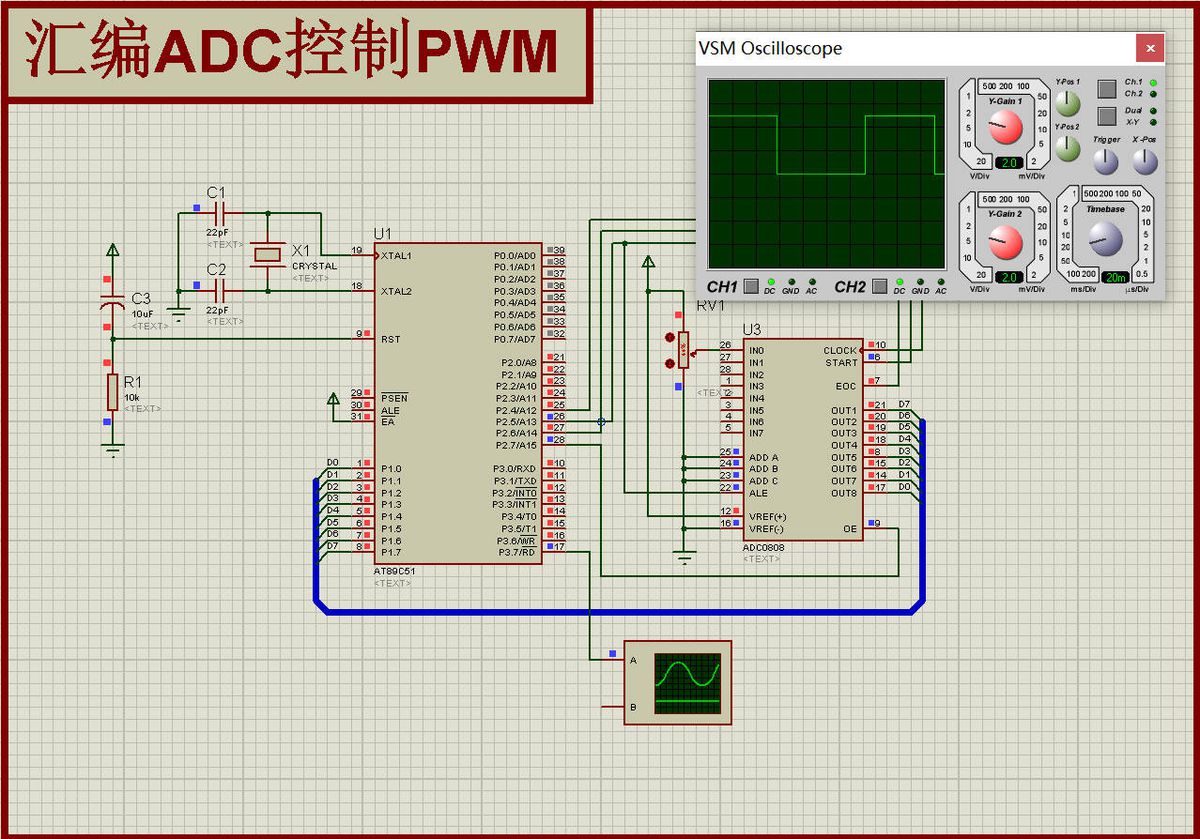
Task: Click the RV1 reference label
Action: 710,305
